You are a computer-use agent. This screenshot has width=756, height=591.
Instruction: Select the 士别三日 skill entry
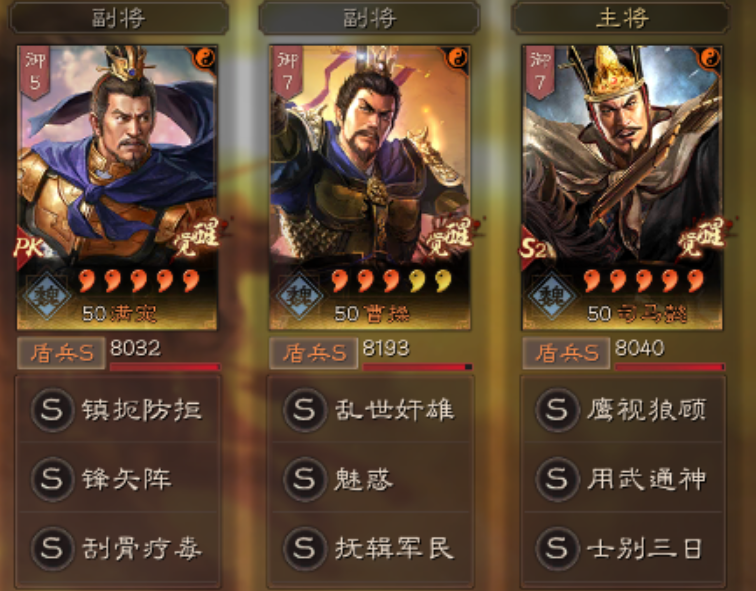click(x=623, y=549)
